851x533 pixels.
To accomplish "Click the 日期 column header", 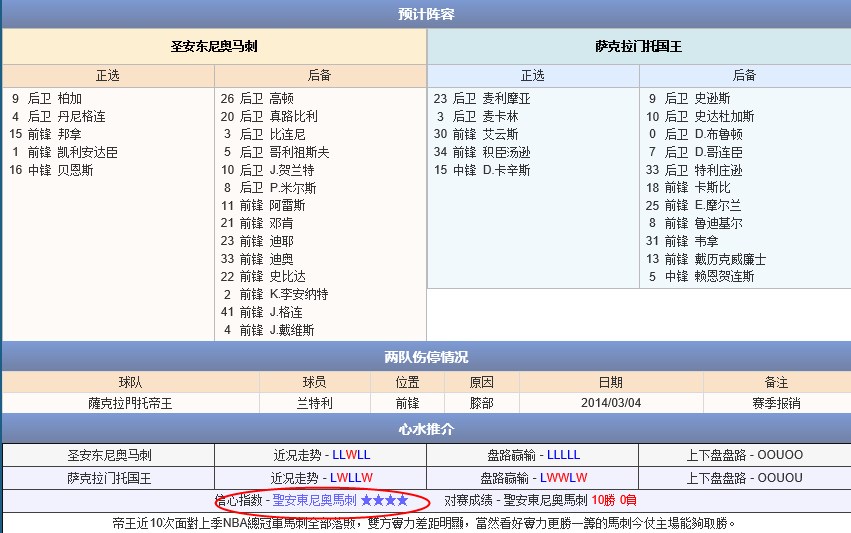I will pyautogui.click(x=611, y=382).
